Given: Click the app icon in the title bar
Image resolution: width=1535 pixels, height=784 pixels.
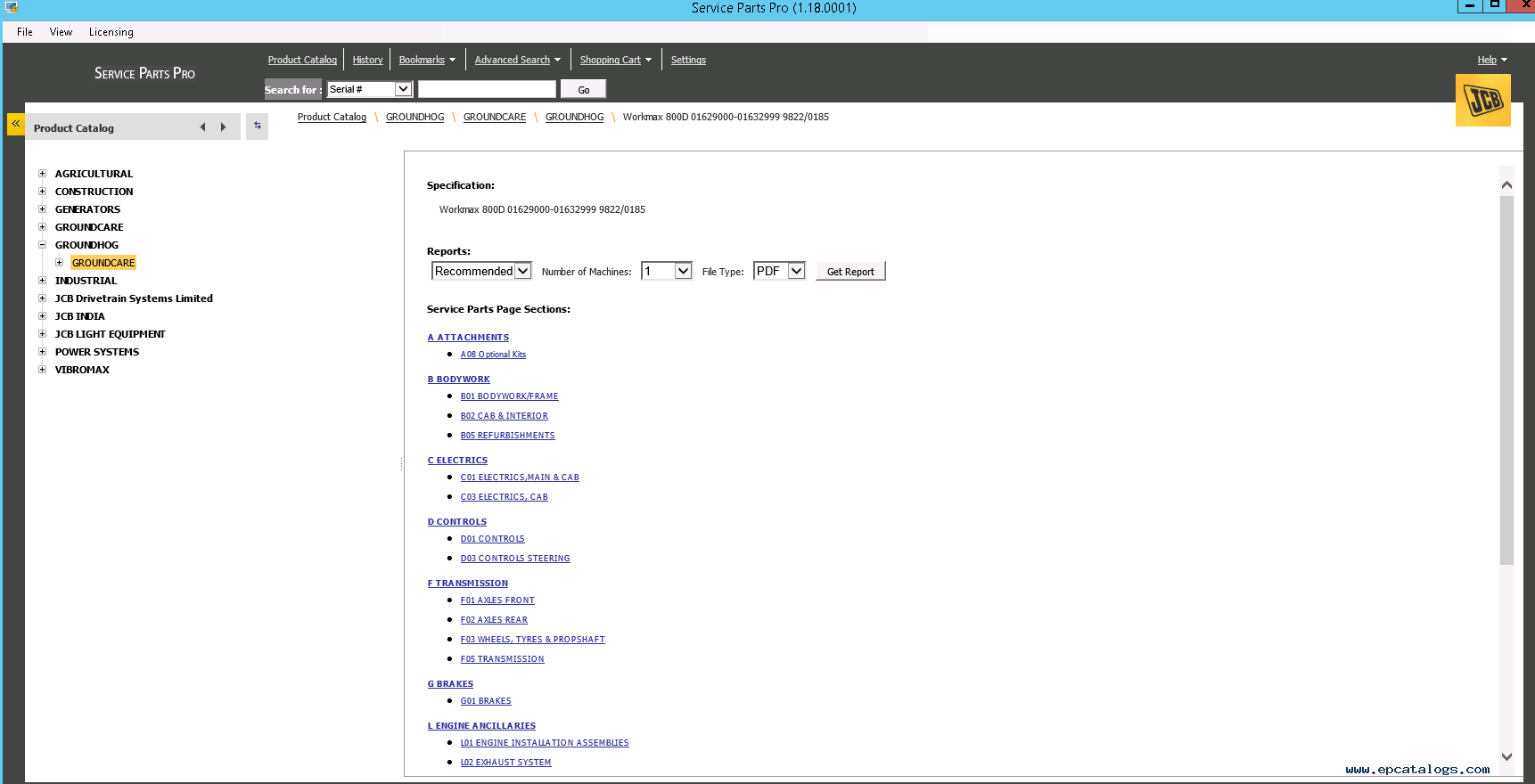Looking at the screenshot, I should click(x=11, y=7).
